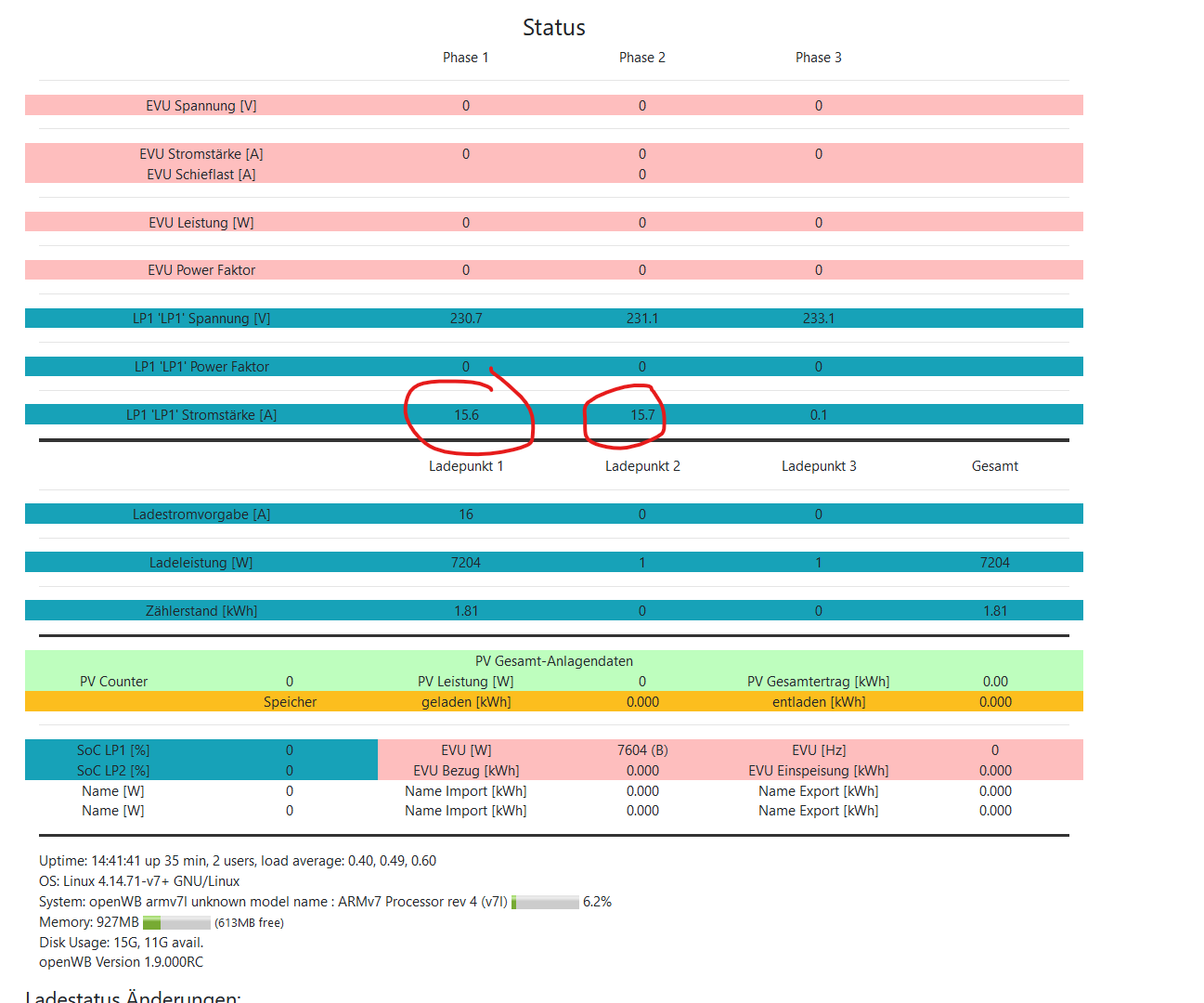Image resolution: width=1204 pixels, height=1003 pixels.
Task: Click the EVU Power Faktor row label
Action: pyautogui.click(x=201, y=270)
